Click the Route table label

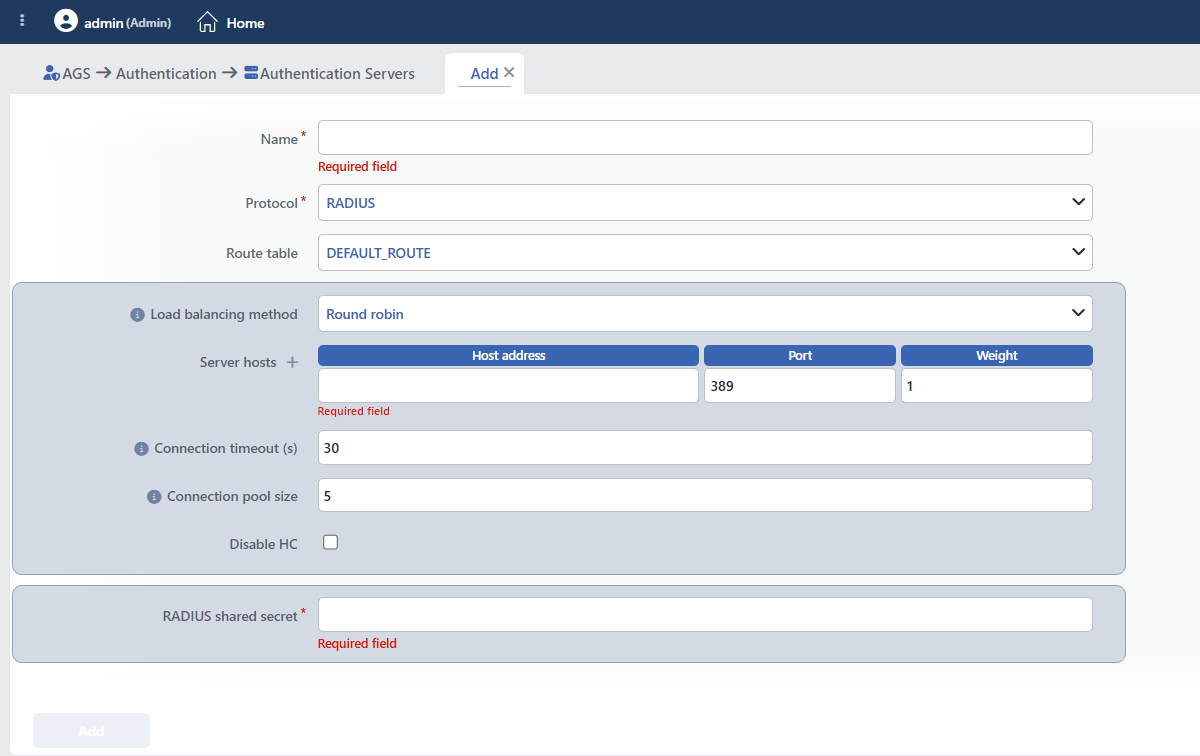(x=262, y=253)
